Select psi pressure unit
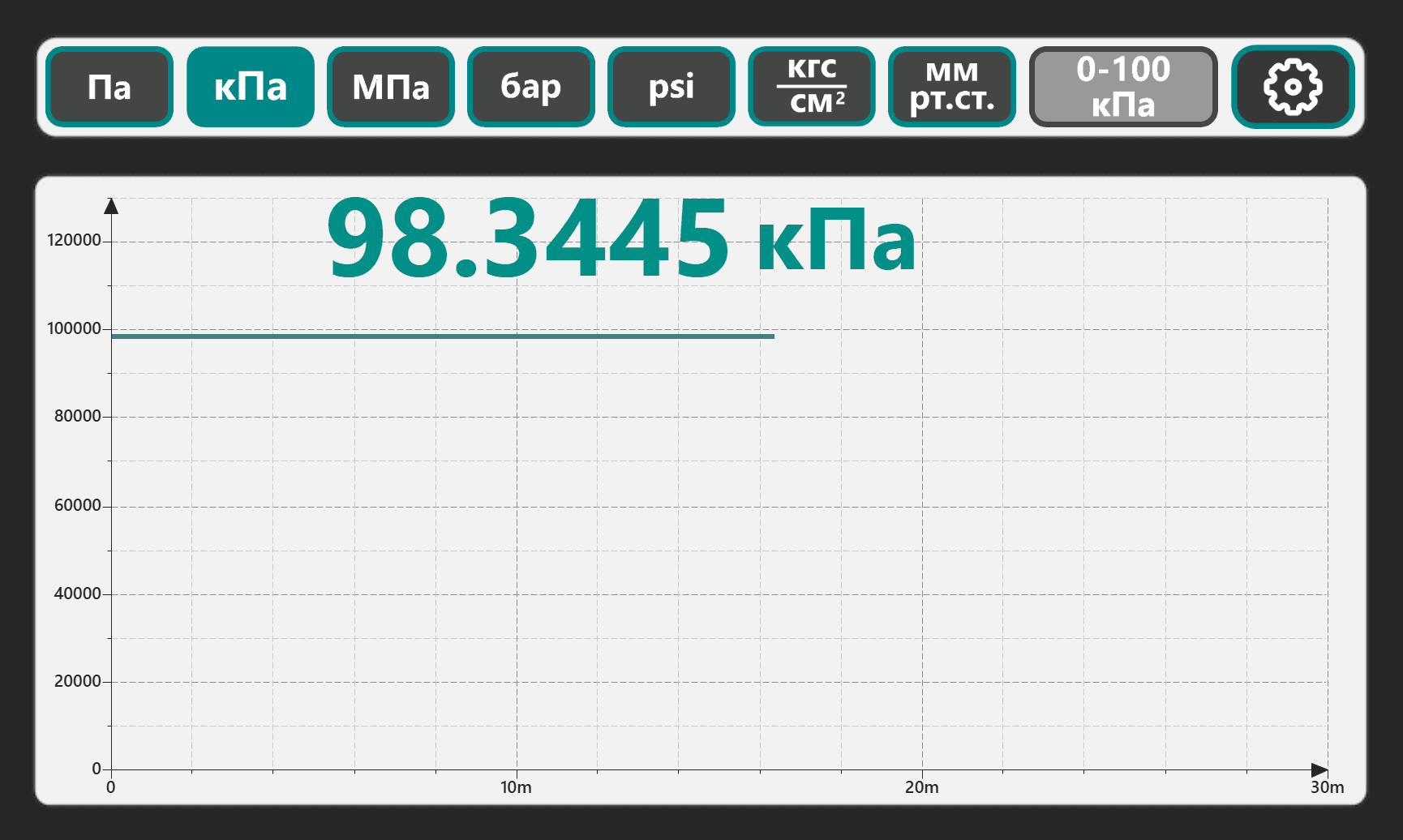 click(671, 87)
